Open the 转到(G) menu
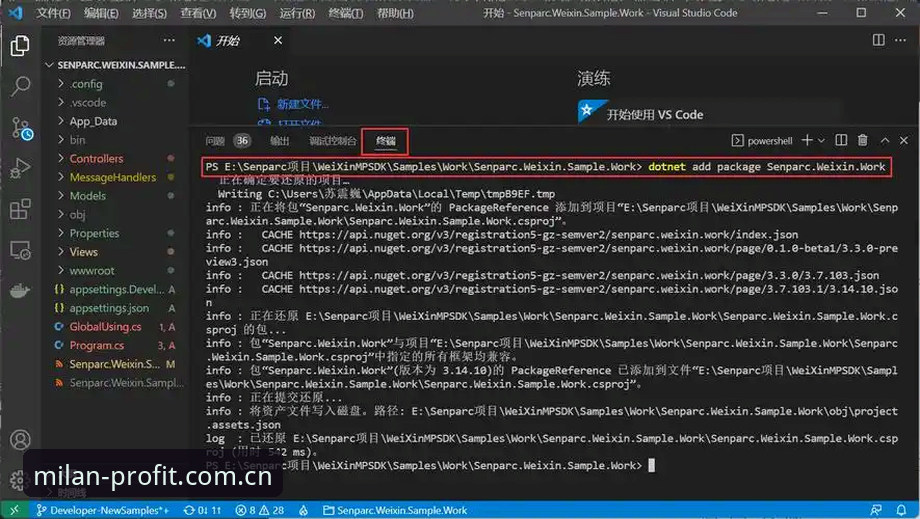Viewport: 920px width, 519px height. 248,13
